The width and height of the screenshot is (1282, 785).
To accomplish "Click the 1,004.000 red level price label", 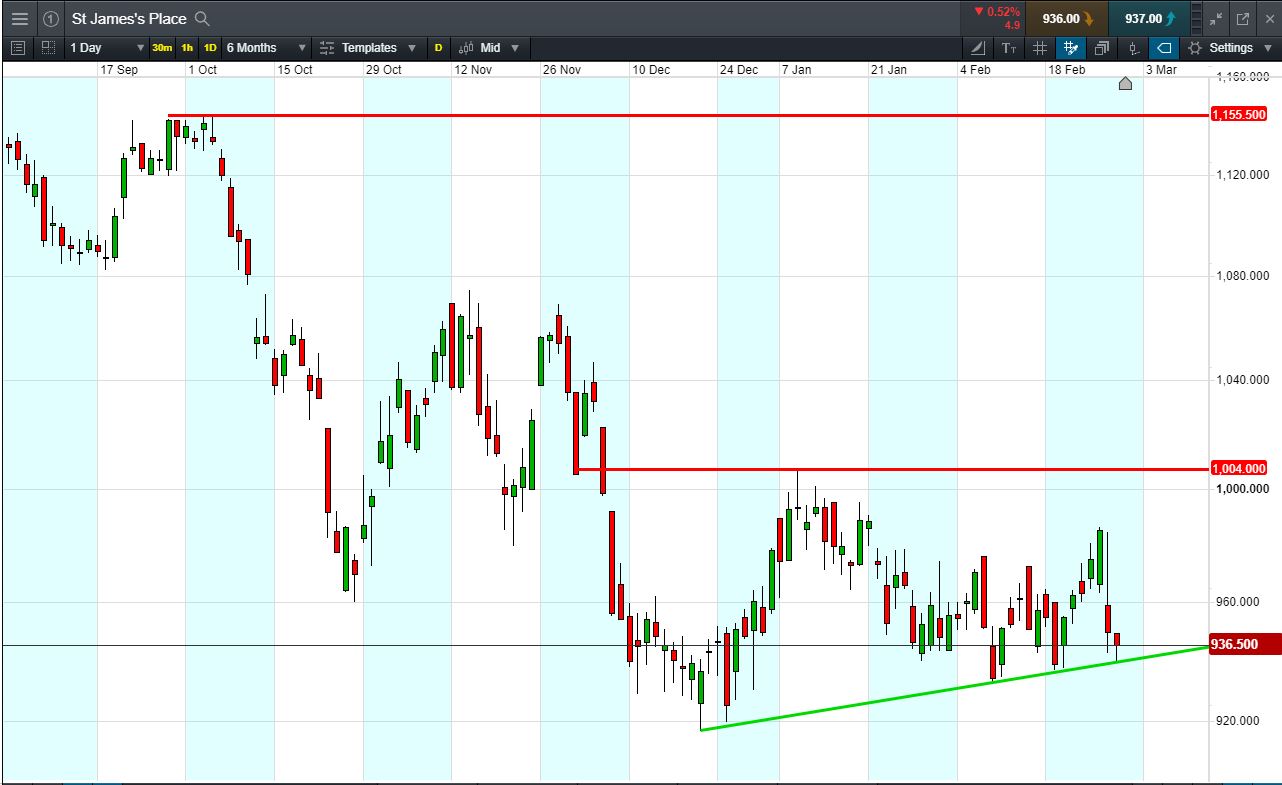I will [x=1239, y=468].
